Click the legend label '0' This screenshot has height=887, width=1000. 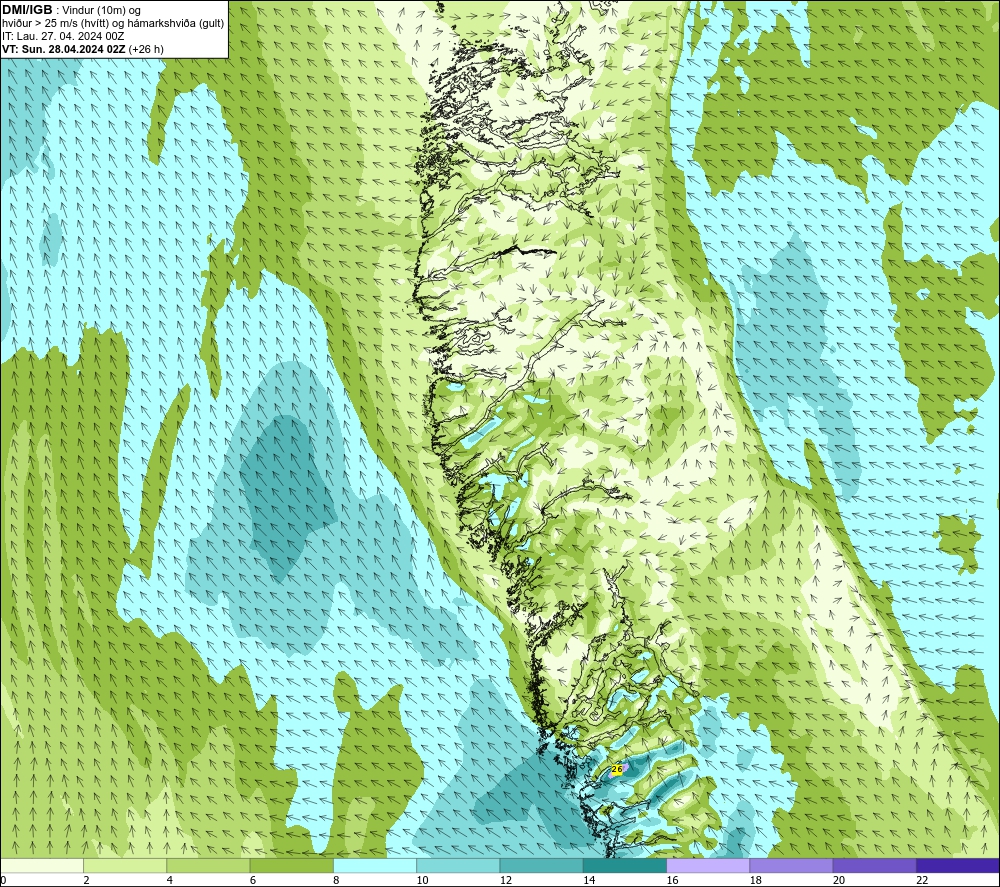pos(3,880)
